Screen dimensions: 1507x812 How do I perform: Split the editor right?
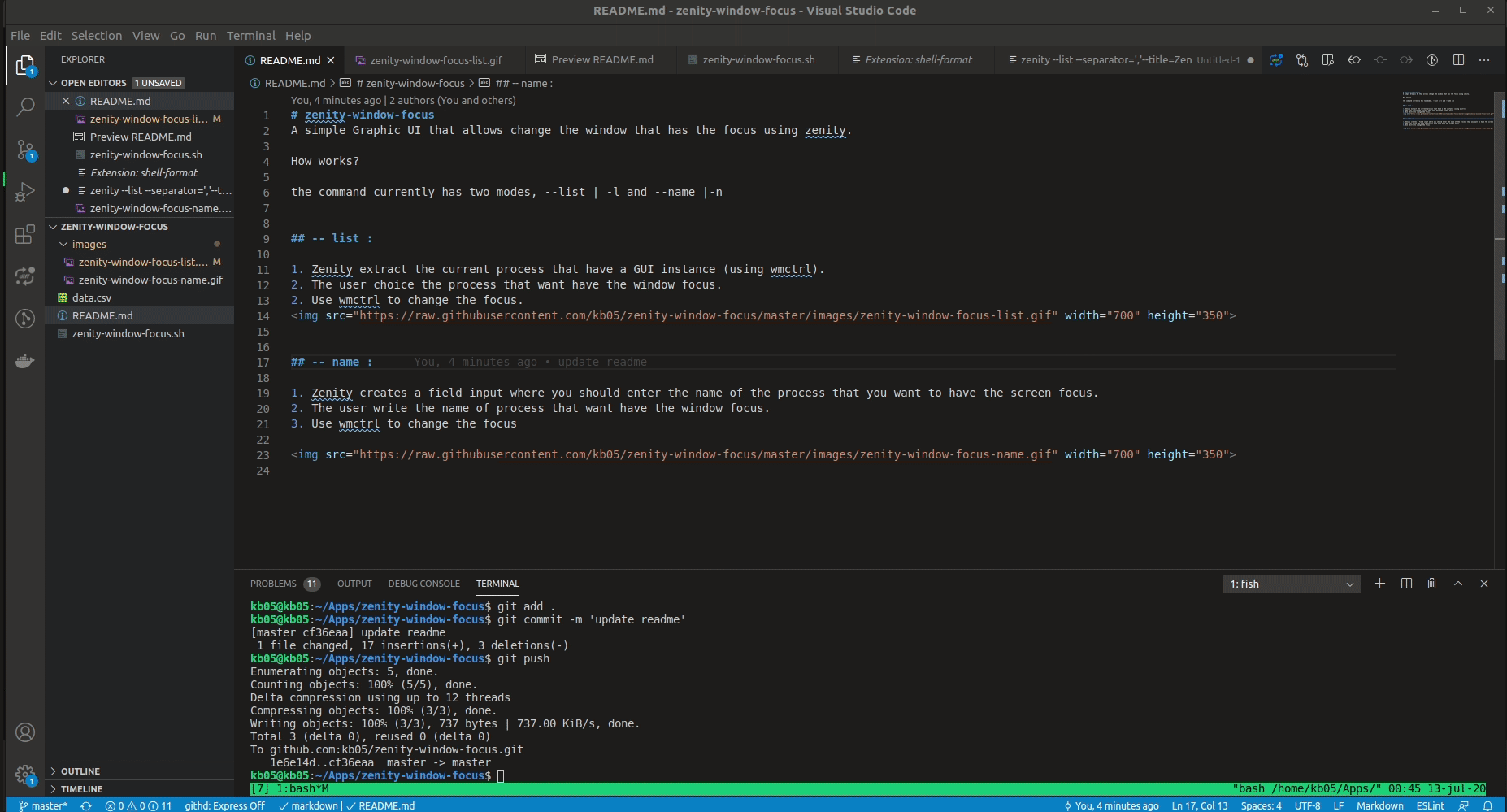1458,60
